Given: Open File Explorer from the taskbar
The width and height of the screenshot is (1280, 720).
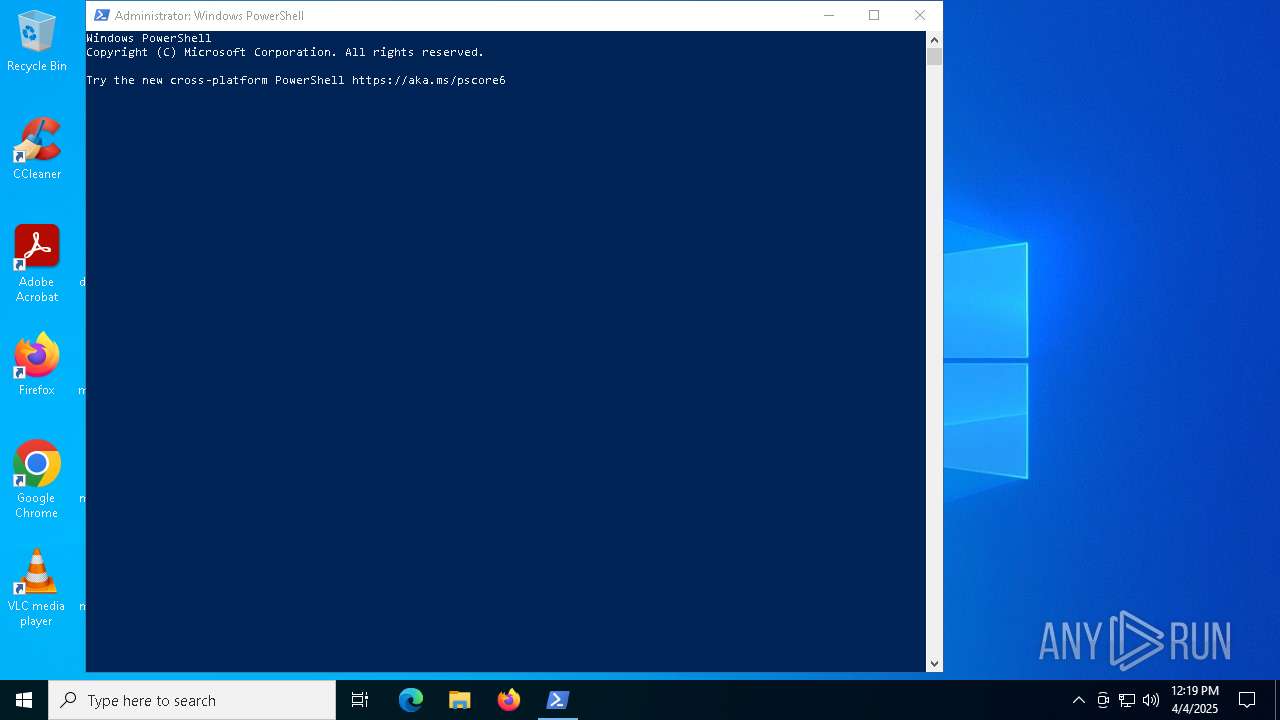Looking at the screenshot, I should (x=460, y=700).
